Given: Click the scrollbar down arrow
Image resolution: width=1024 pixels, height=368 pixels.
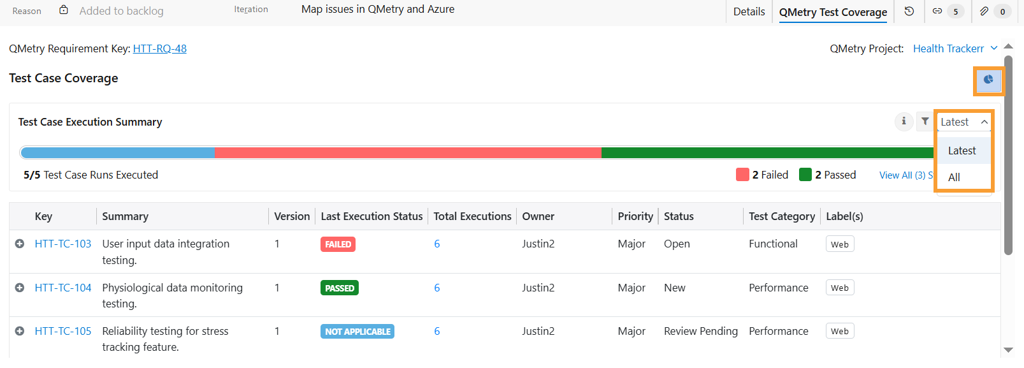Looking at the screenshot, I should [x=1008, y=350].
